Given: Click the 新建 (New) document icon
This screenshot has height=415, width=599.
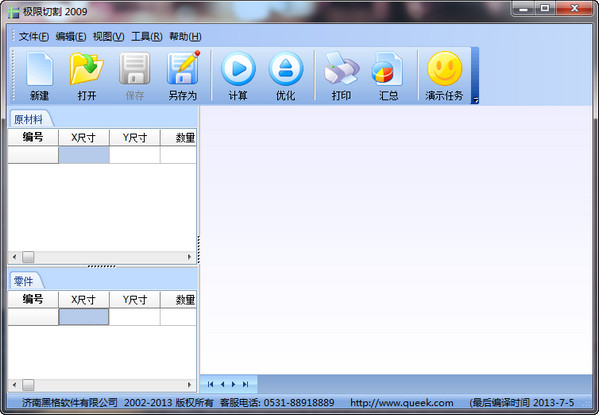Looking at the screenshot, I should tap(39, 76).
